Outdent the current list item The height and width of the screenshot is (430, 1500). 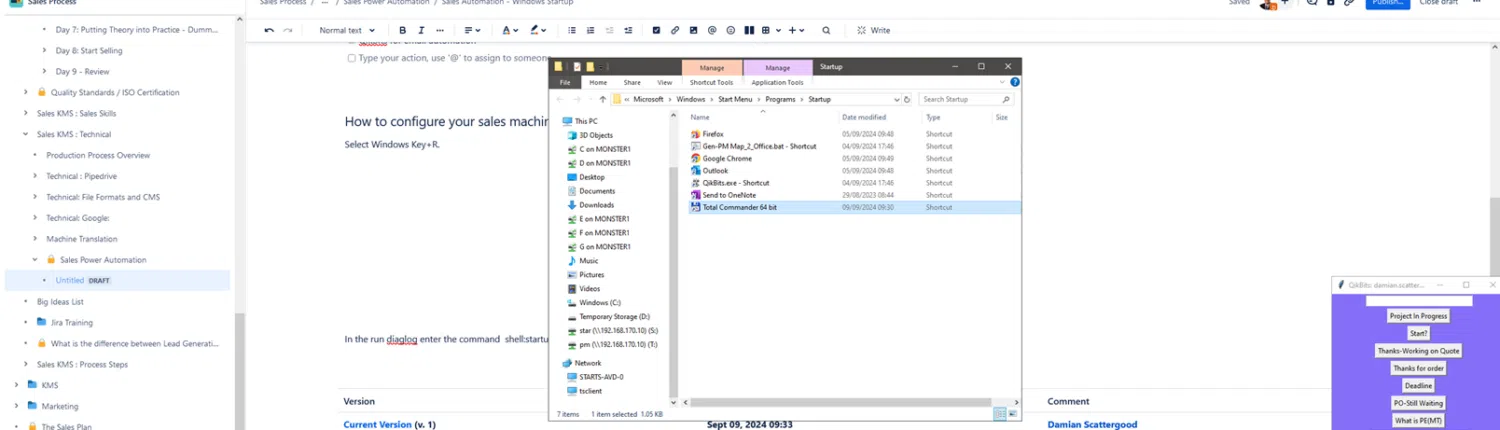coord(609,31)
